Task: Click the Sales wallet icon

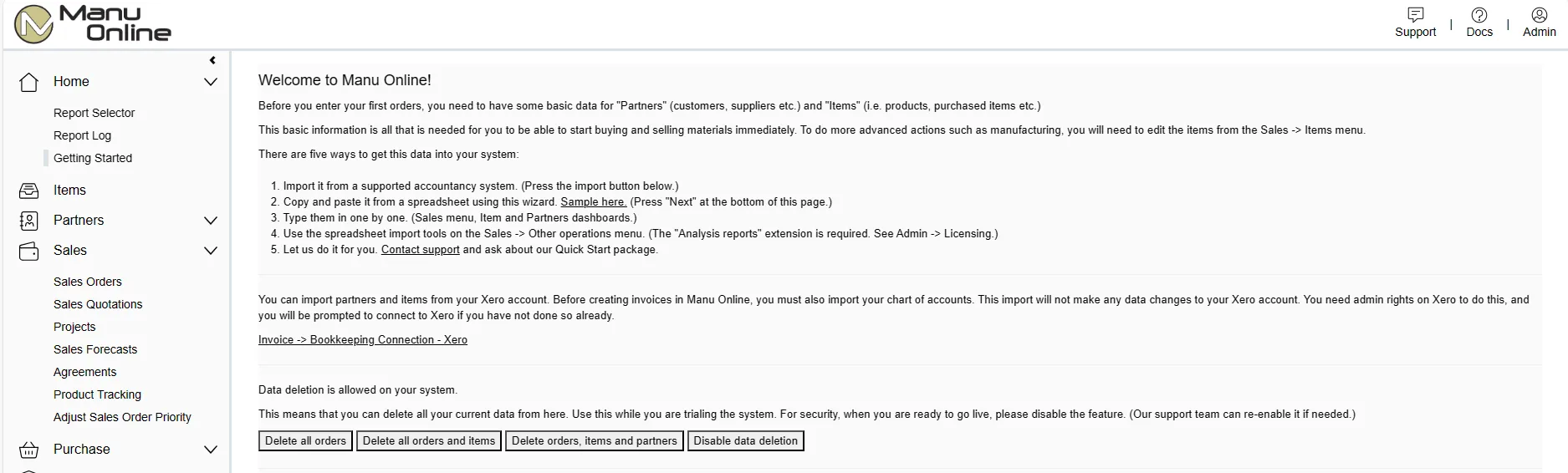Action: (29, 251)
